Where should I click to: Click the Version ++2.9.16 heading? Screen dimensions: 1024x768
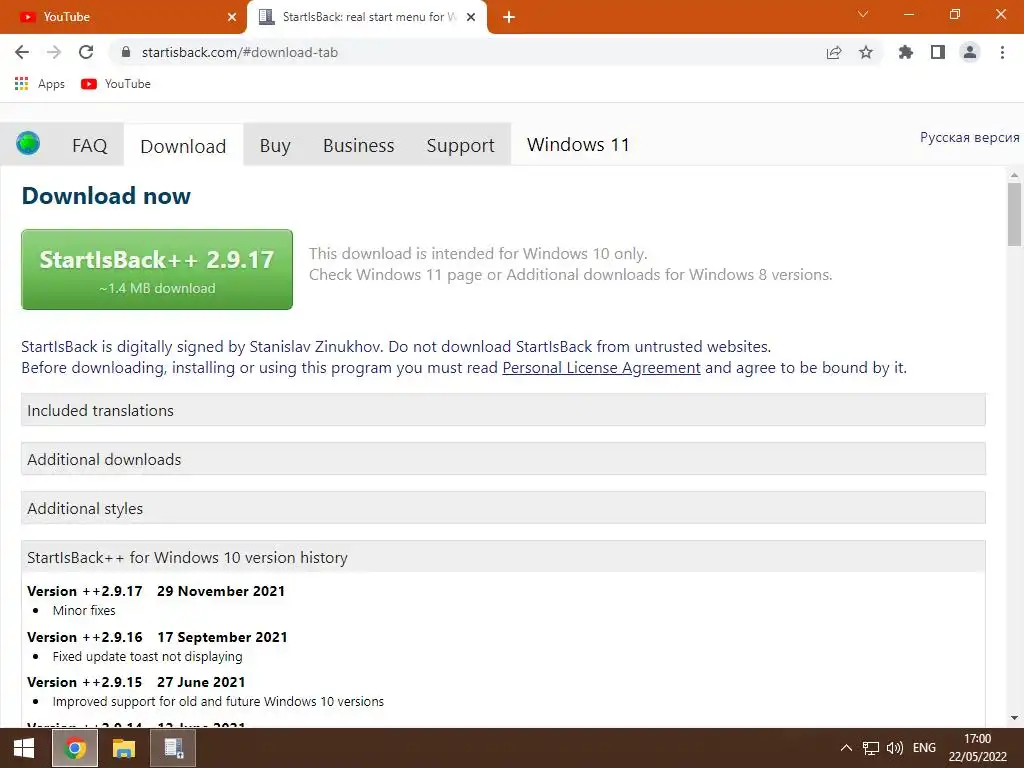tap(157, 637)
